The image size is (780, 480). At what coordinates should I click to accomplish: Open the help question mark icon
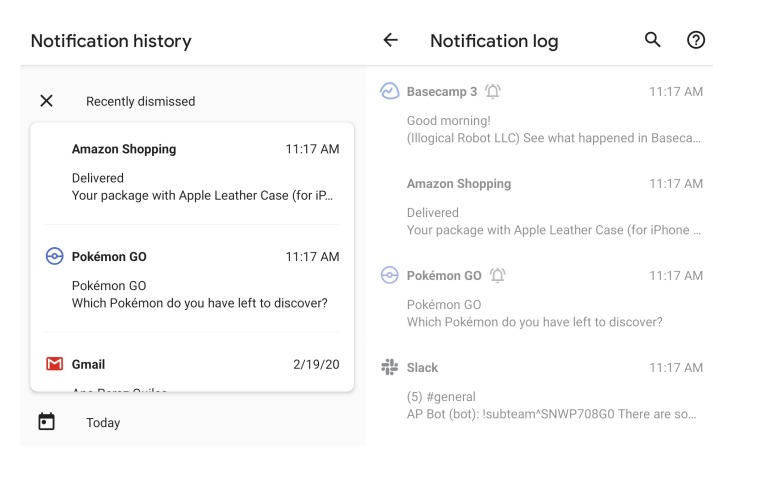tap(696, 40)
